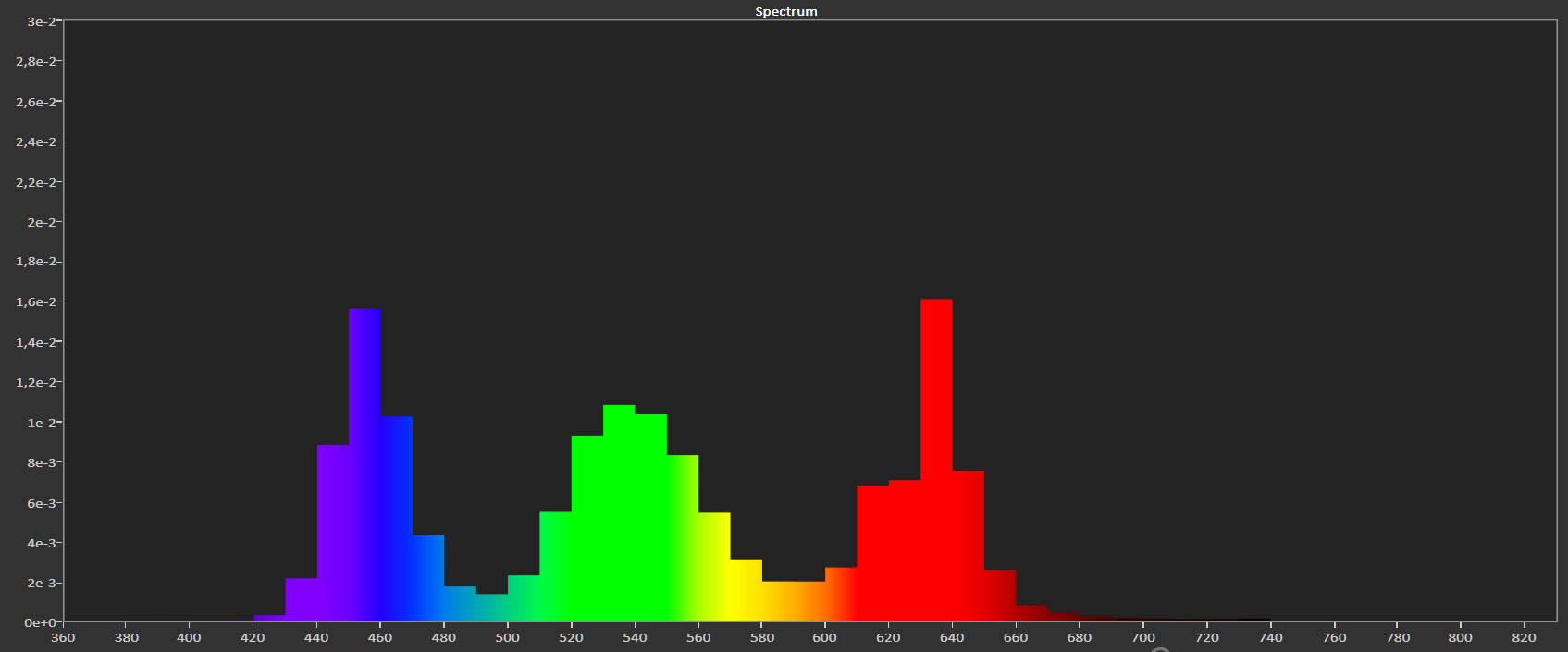Click the 400 wavelength axis label
This screenshot has height=652, width=1568.
point(189,637)
